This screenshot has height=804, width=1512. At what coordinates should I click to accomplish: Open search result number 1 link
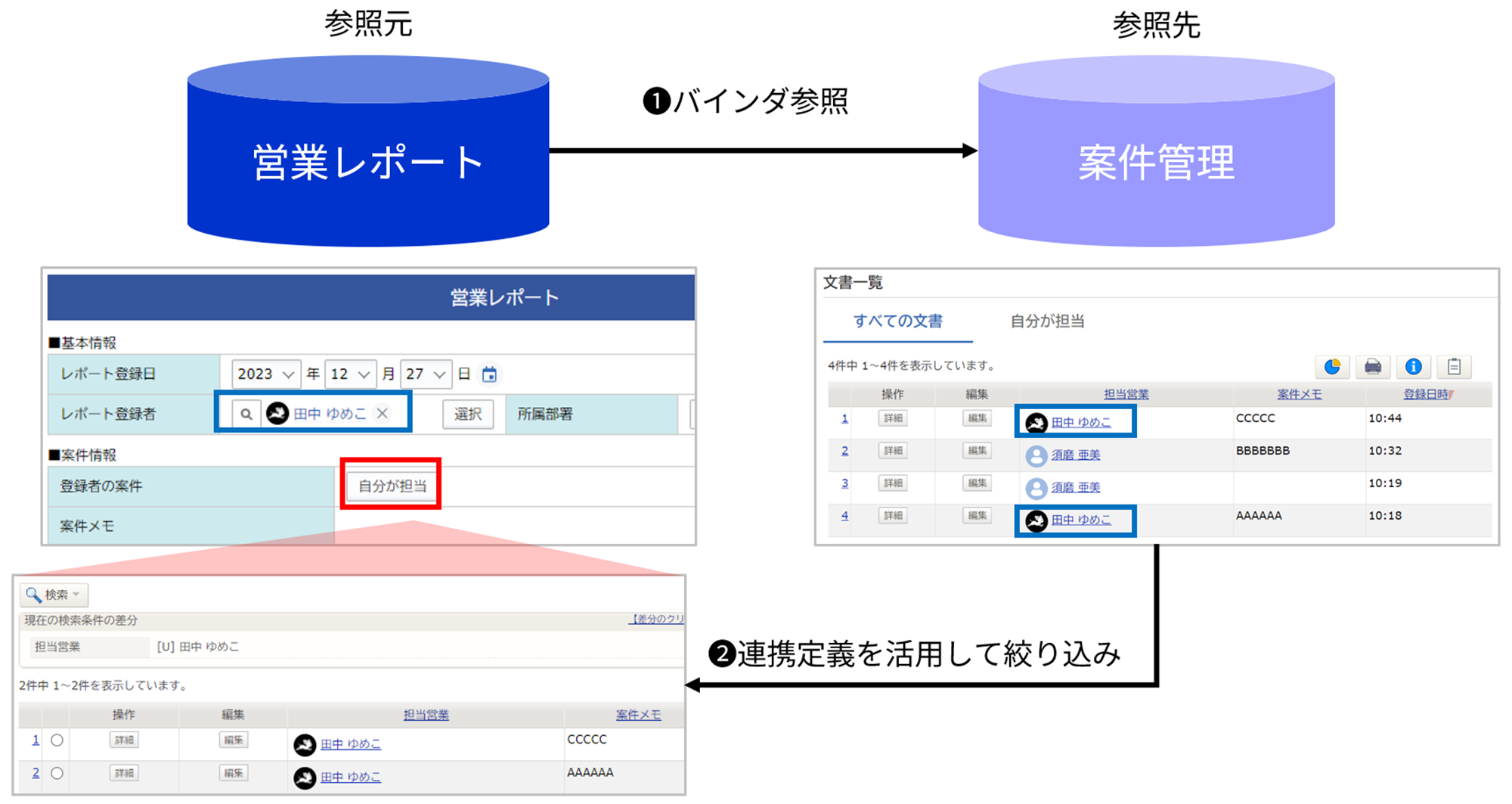(x=36, y=740)
